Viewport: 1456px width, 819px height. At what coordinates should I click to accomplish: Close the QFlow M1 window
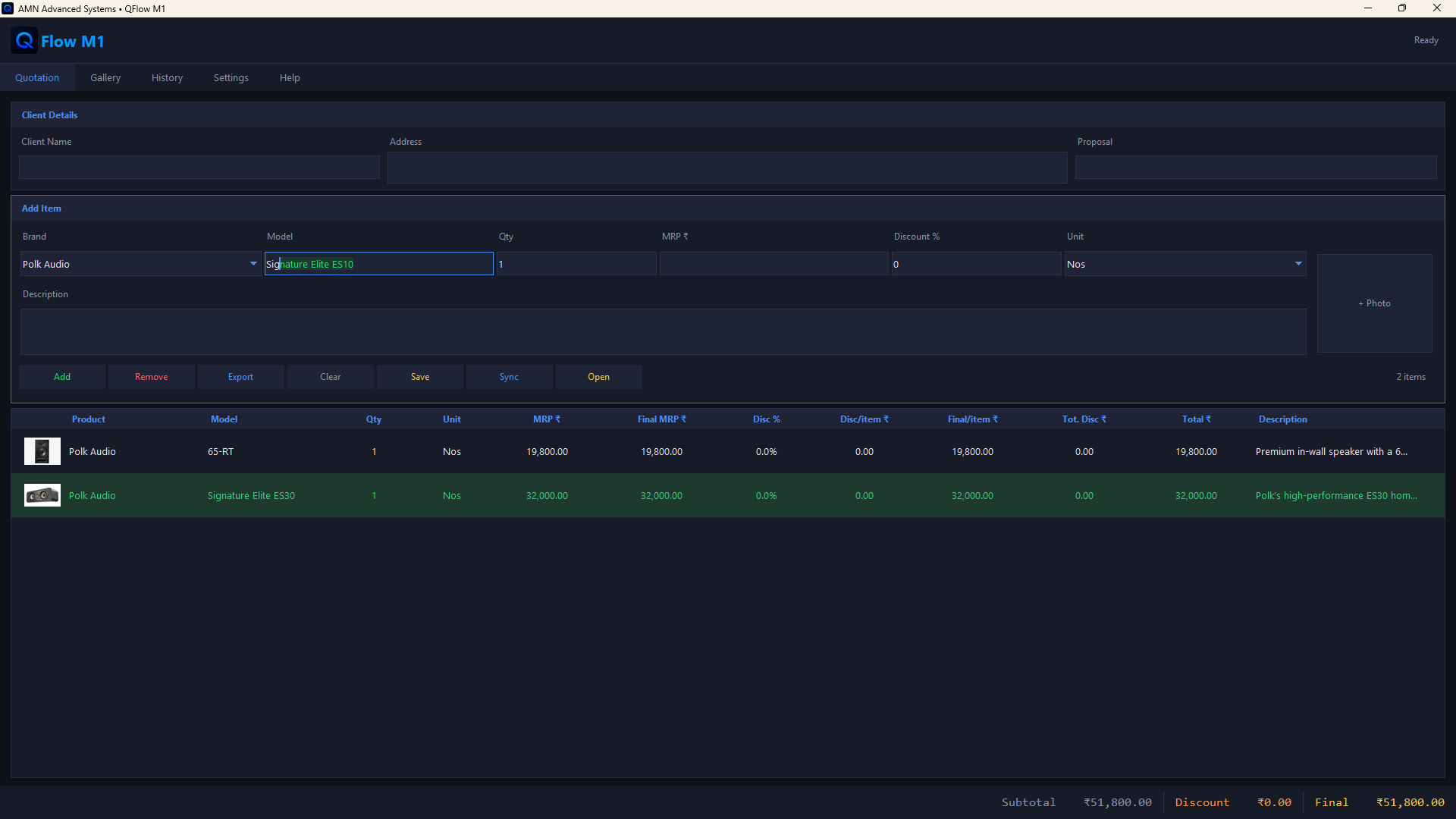click(1437, 8)
